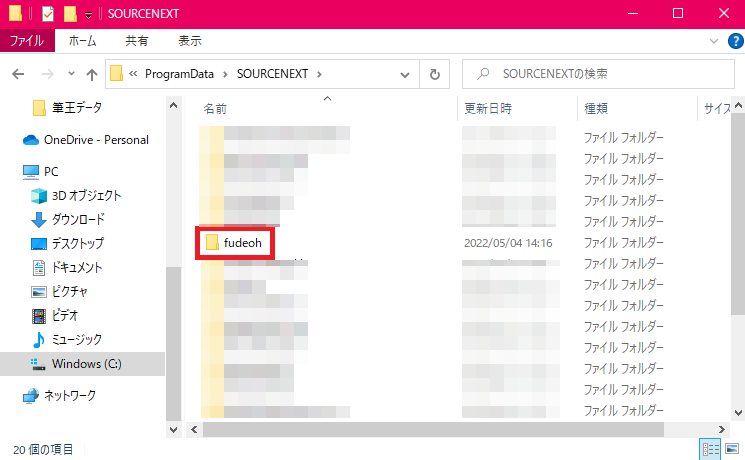Open the recent locations dropdown arrow
This screenshot has width=745, height=460.
click(71, 74)
